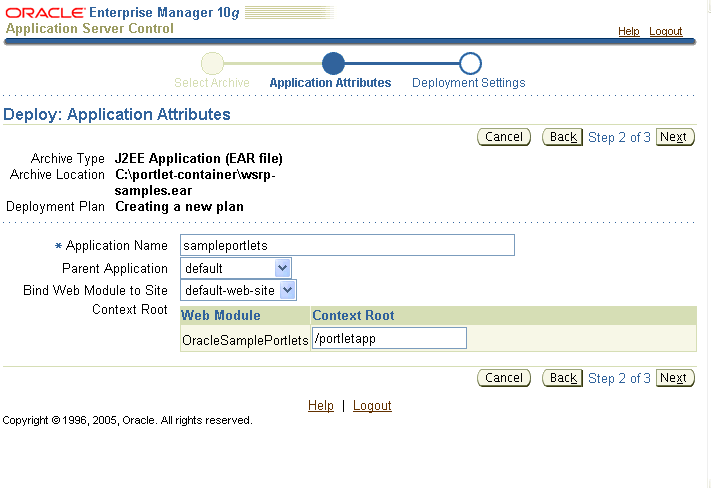Click the footer Logout link
This screenshot has width=711, height=488.
pyautogui.click(x=372, y=405)
